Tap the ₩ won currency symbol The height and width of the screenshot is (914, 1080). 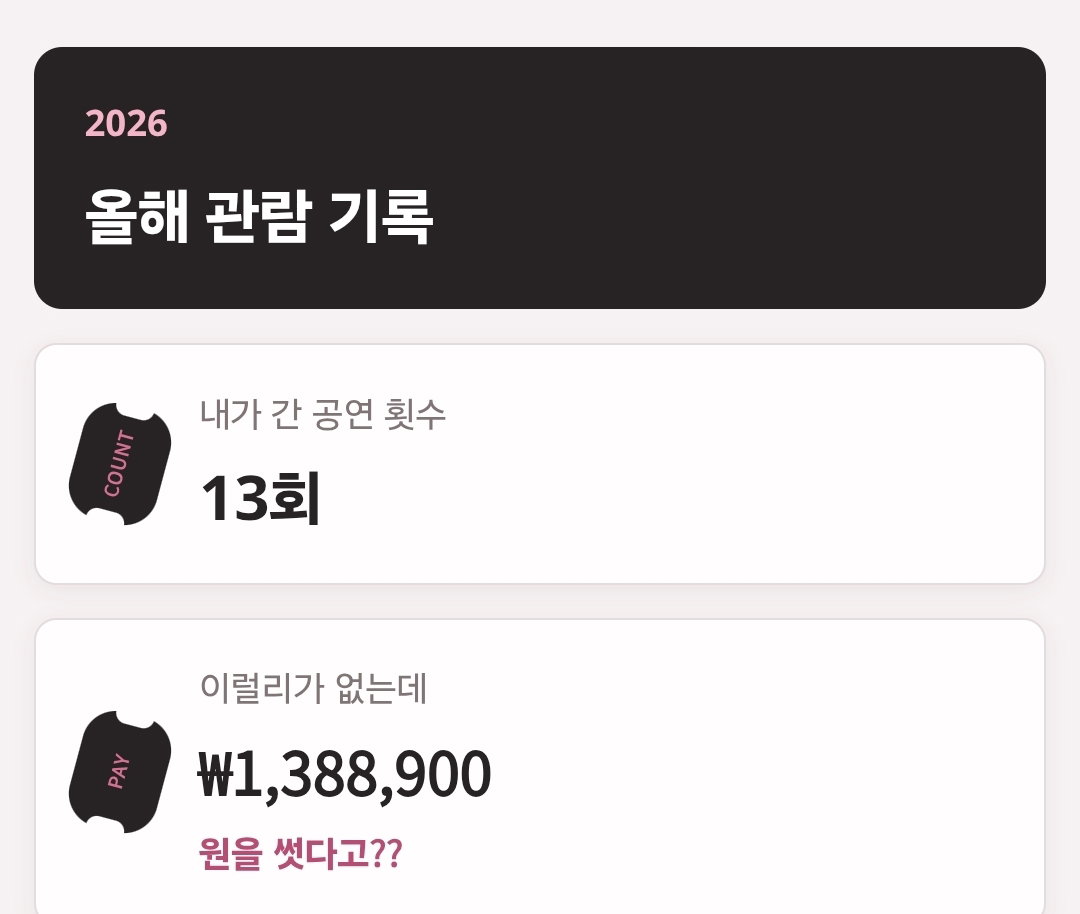216,774
